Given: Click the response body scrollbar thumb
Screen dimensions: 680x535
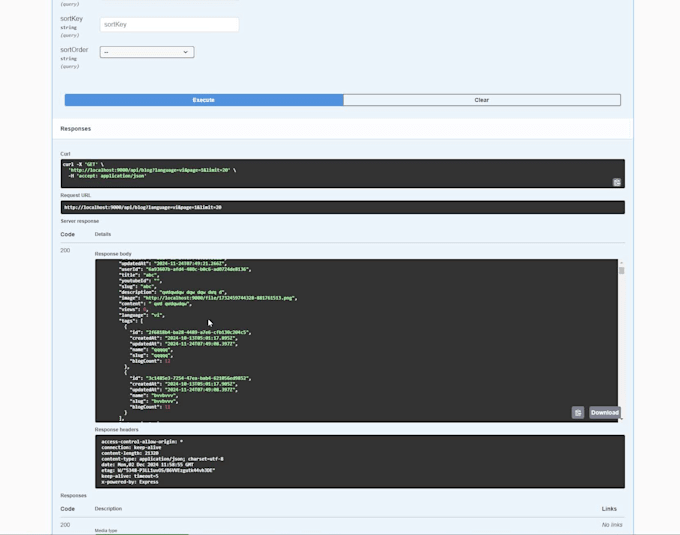Looking at the screenshot, I should (621, 271).
